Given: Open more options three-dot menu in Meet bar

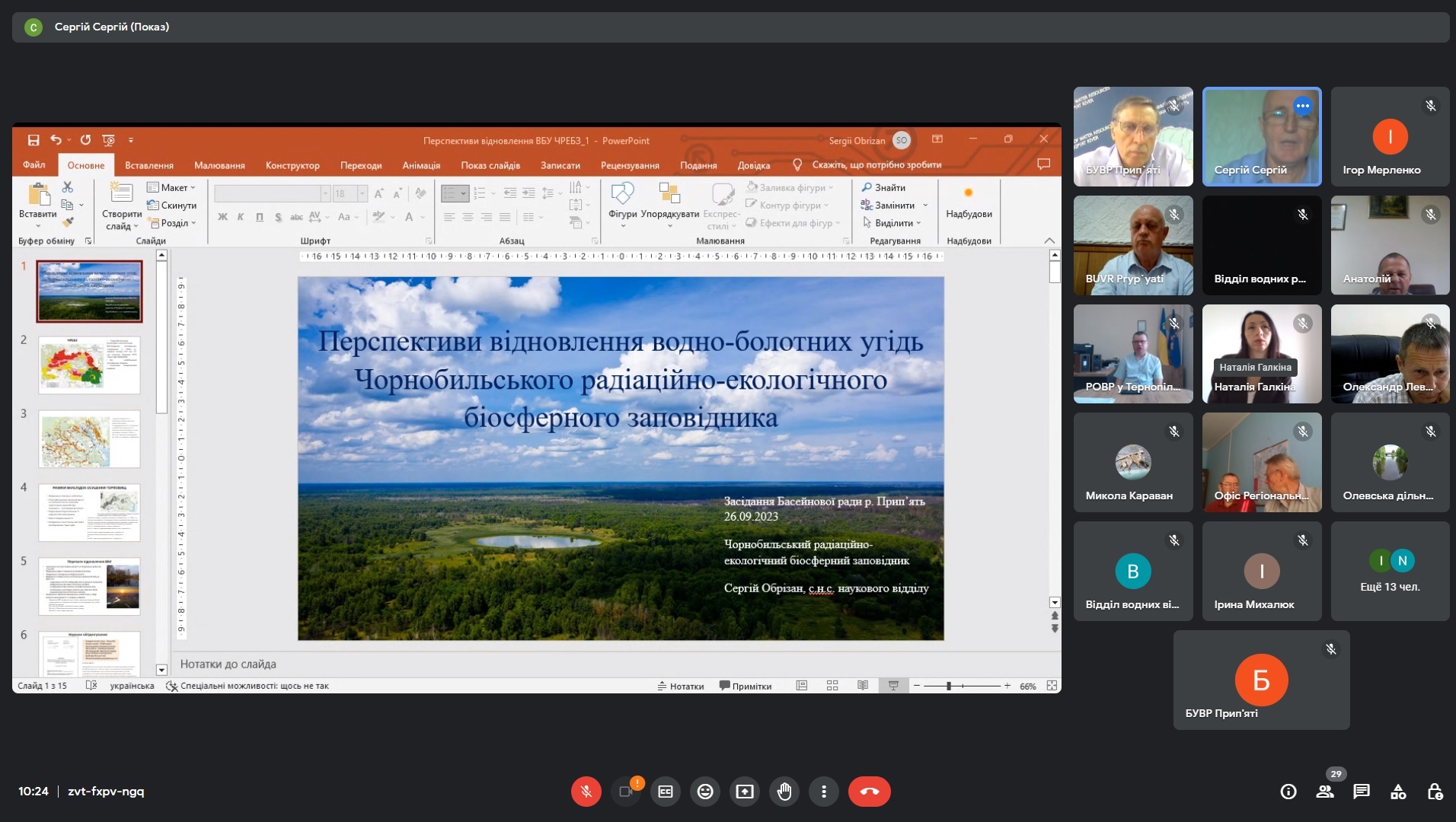Looking at the screenshot, I should coord(824,792).
